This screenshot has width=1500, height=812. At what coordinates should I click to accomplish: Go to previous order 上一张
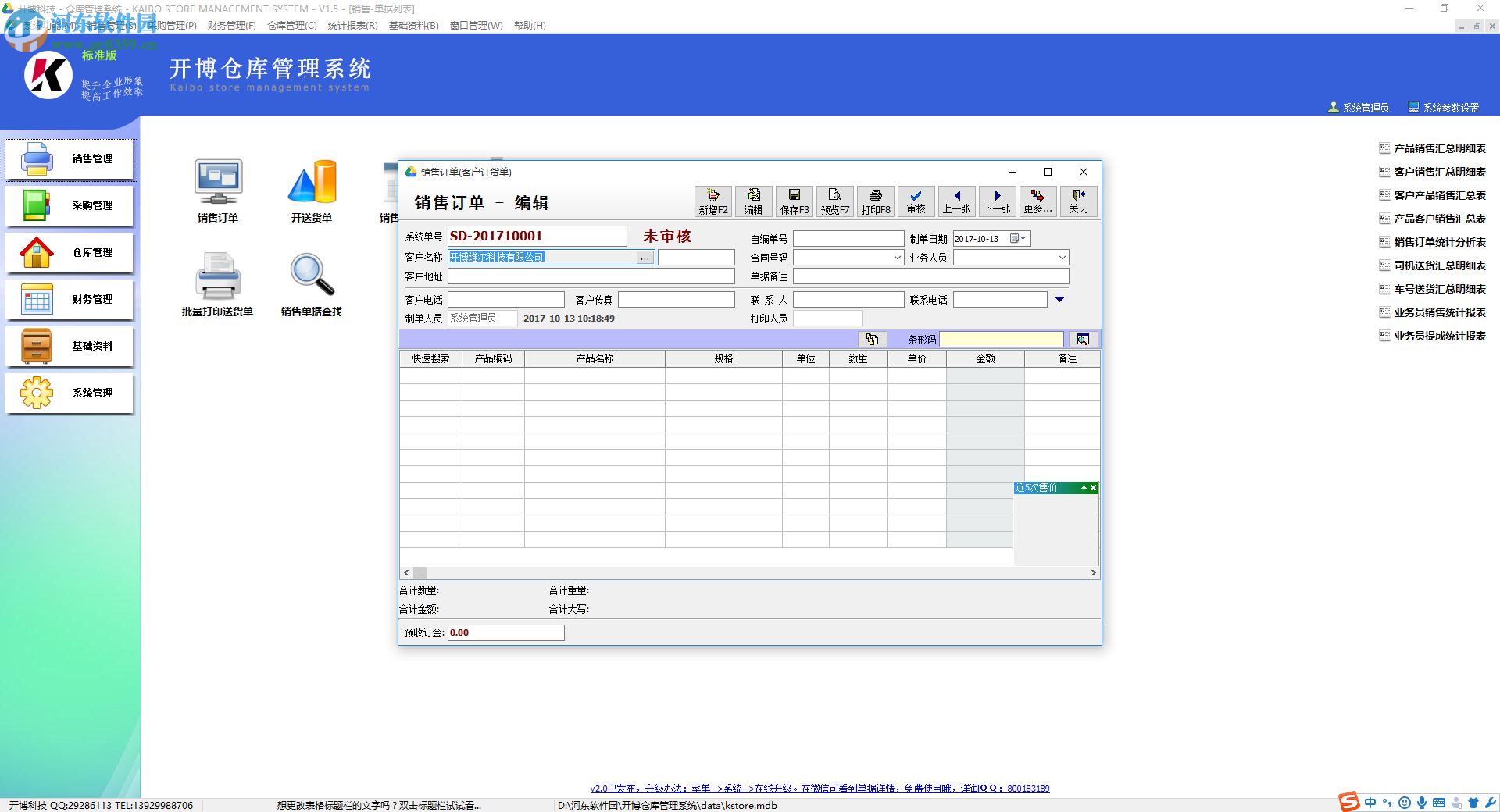[957, 201]
